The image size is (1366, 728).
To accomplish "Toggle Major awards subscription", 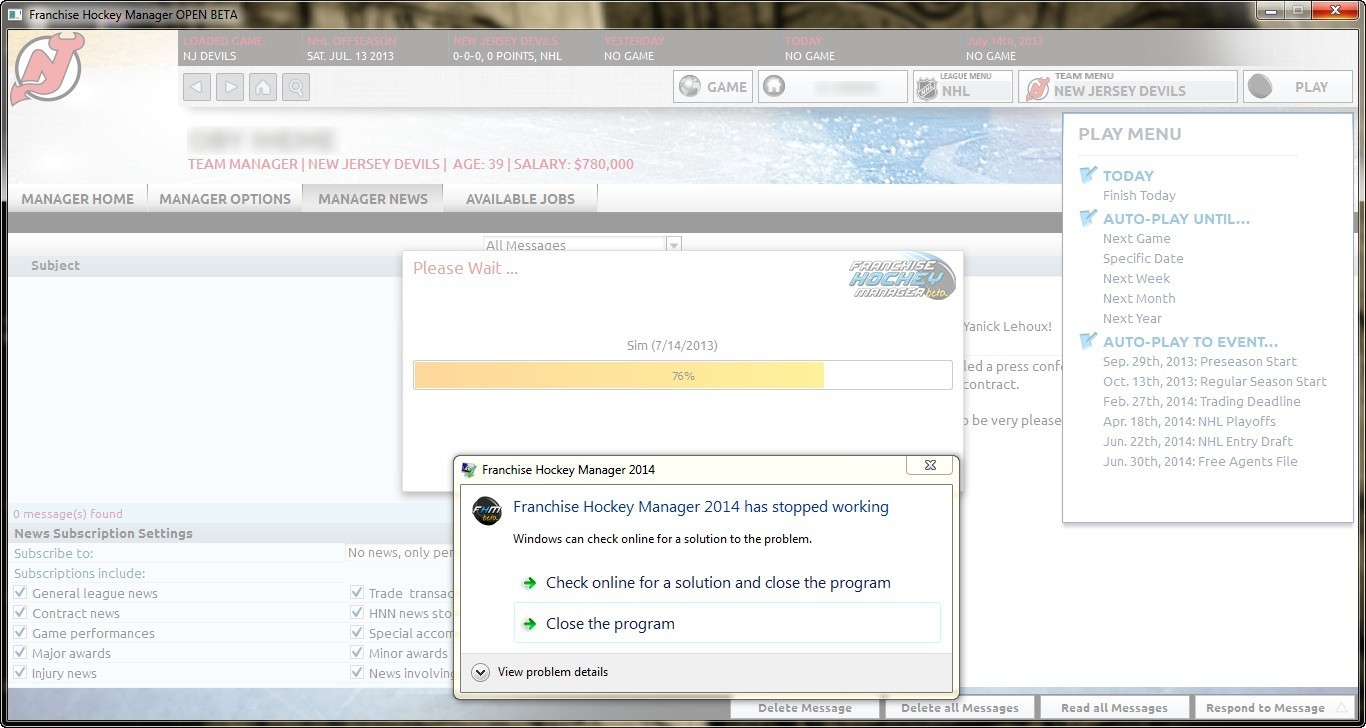I will tap(21, 653).
